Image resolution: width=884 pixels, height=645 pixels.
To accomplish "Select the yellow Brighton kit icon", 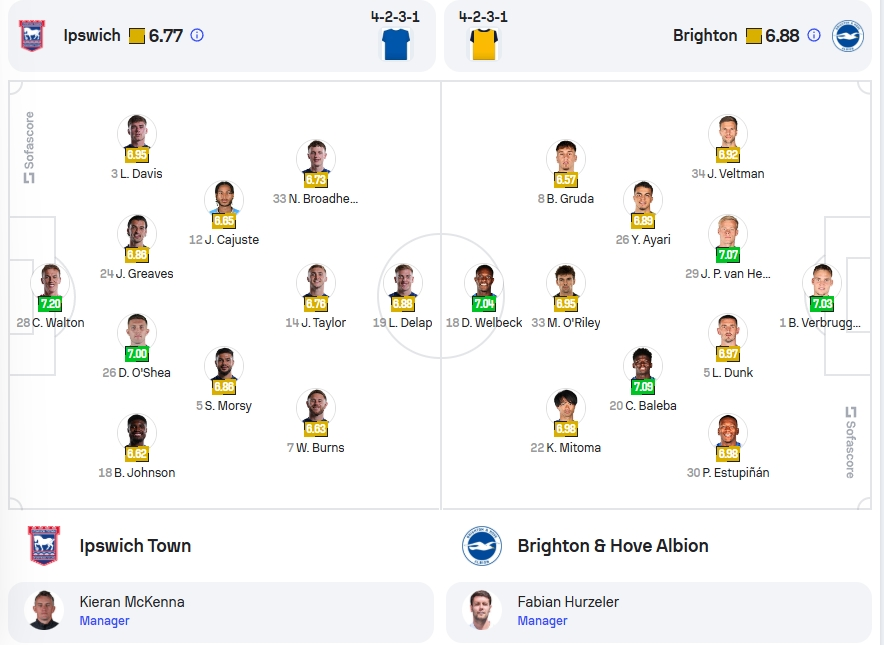I will [484, 44].
